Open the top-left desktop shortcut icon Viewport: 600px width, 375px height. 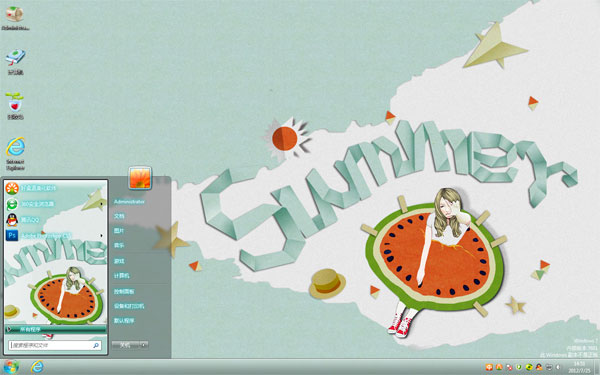pos(15,18)
